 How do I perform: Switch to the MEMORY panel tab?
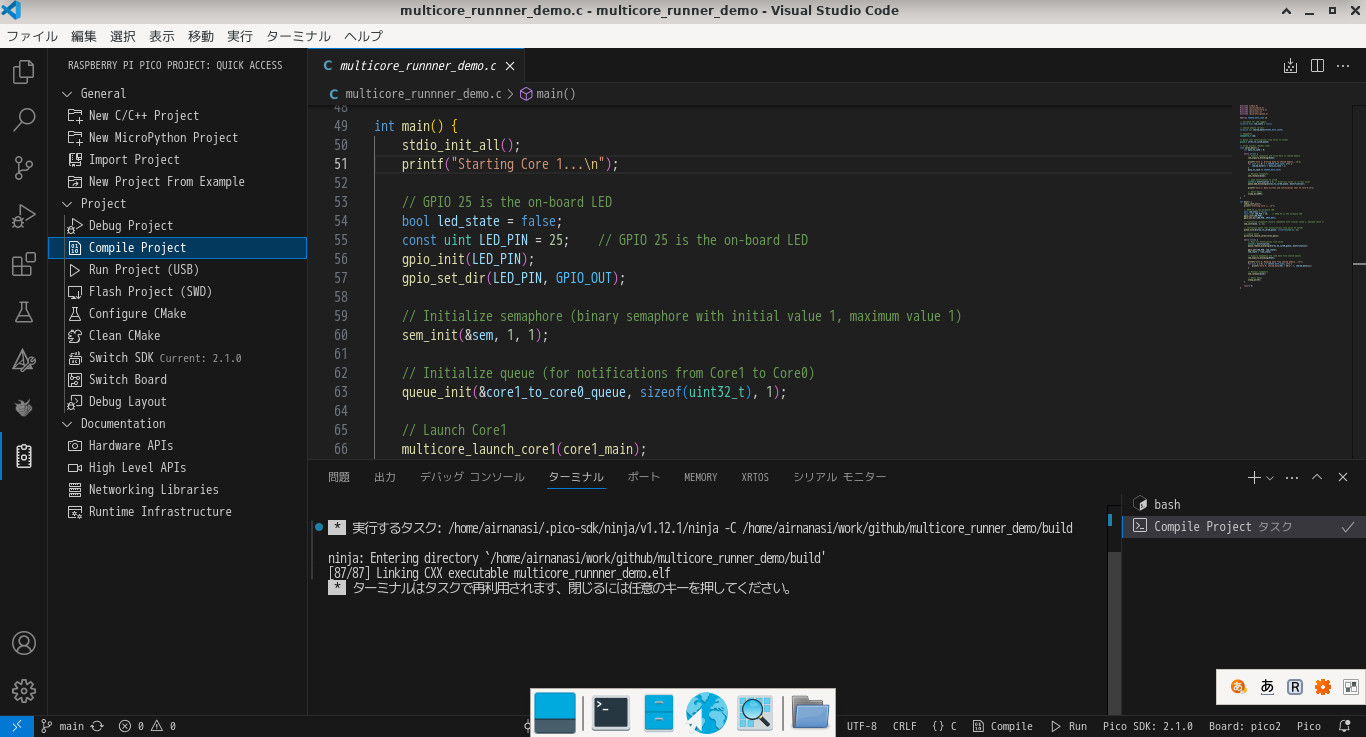pos(701,478)
